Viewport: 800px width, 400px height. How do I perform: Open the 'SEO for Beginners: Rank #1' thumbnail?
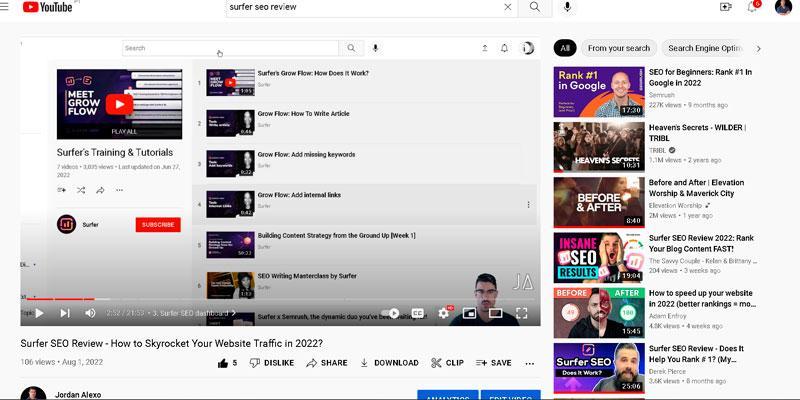(599, 92)
